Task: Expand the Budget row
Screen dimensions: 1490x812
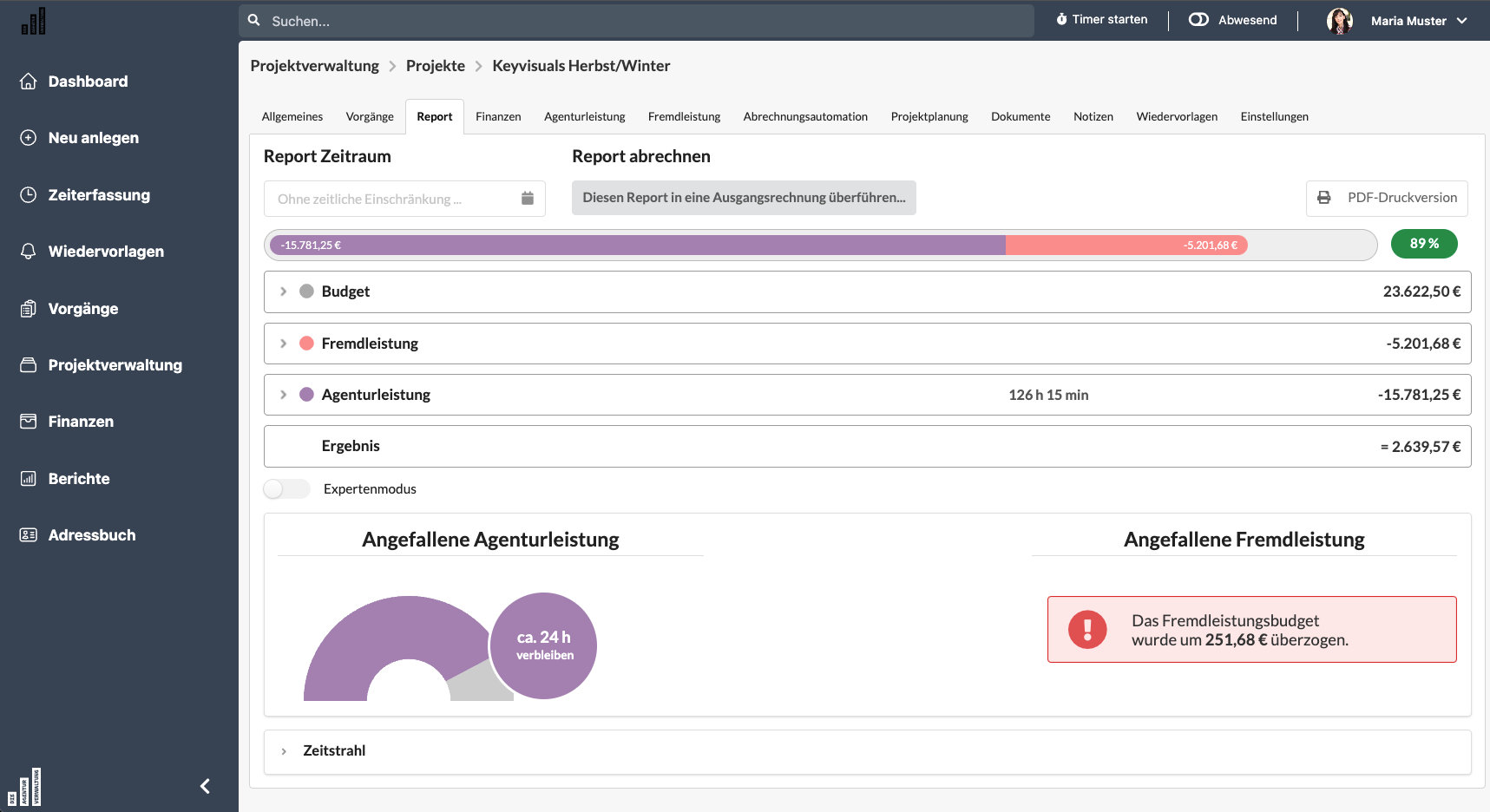Action: click(284, 291)
